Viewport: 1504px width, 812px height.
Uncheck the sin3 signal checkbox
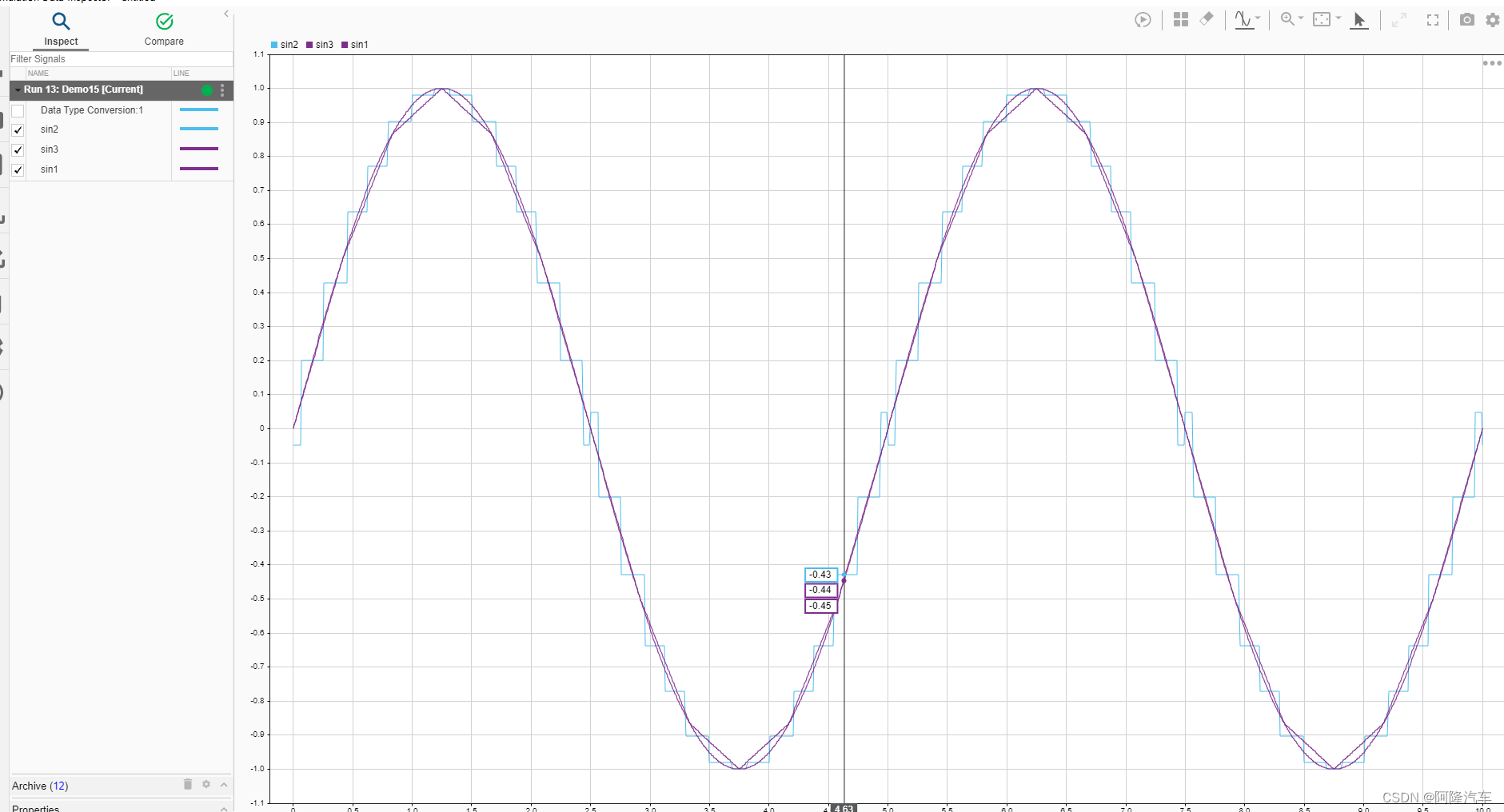coord(18,149)
